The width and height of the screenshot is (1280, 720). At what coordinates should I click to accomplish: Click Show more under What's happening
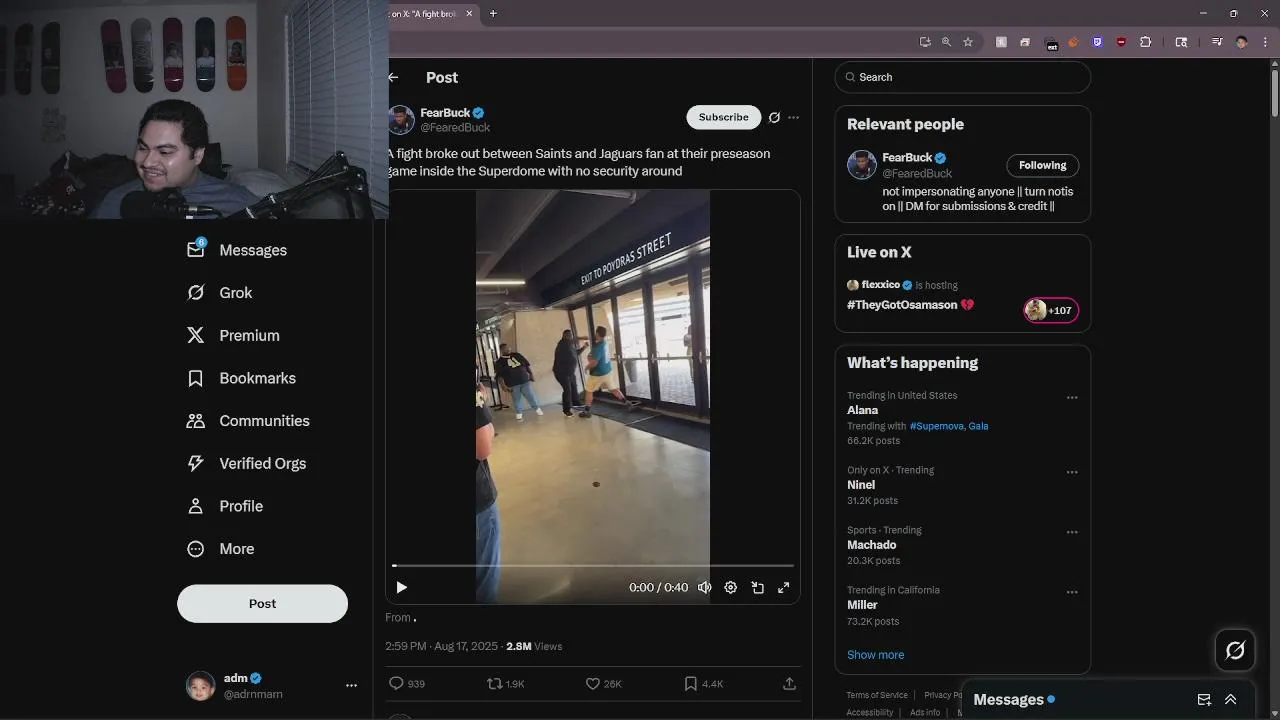(x=875, y=655)
